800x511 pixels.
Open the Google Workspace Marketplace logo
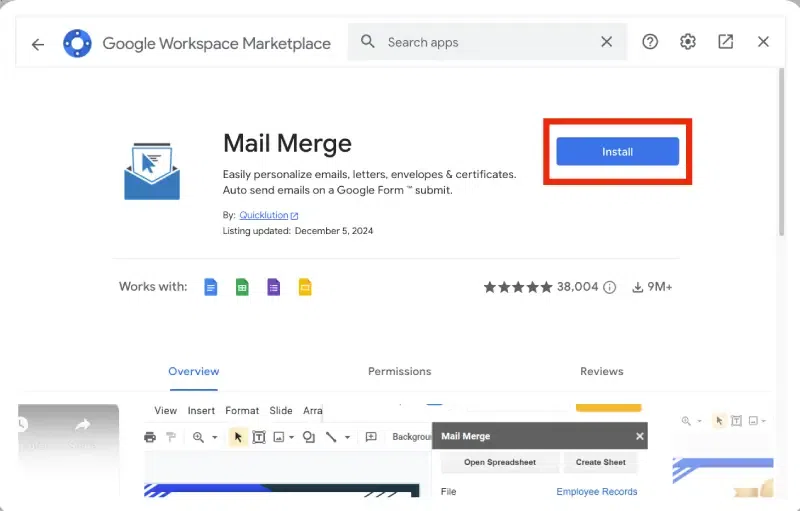tap(78, 43)
